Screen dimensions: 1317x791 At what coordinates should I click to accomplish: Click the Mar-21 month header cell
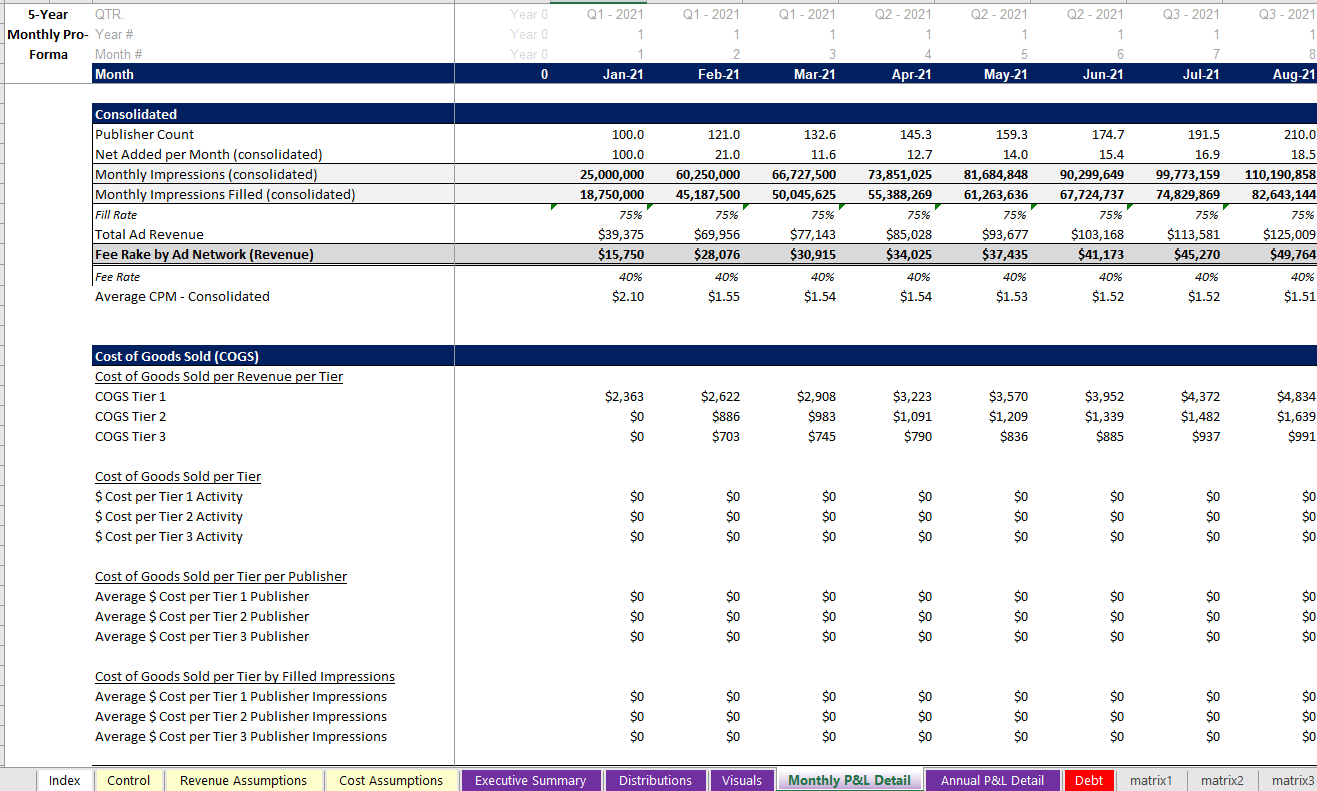[x=790, y=74]
